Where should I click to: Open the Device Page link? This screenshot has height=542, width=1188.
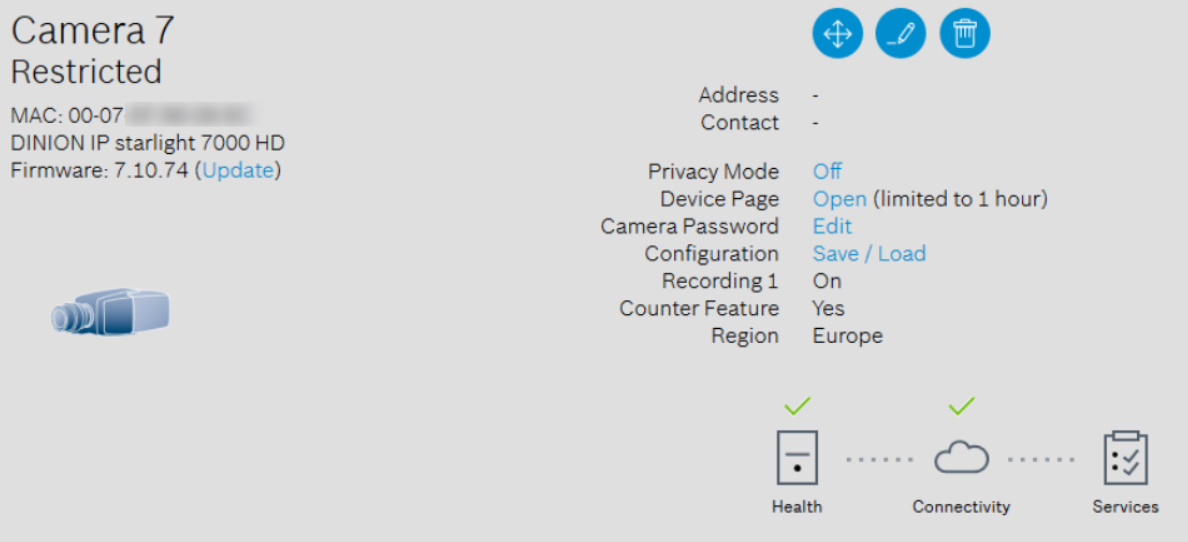click(x=839, y=199)
